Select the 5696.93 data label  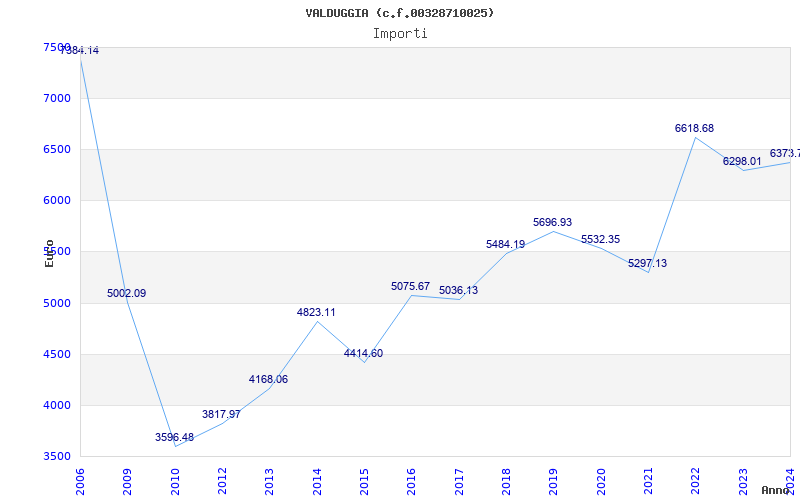click(552, 222)
